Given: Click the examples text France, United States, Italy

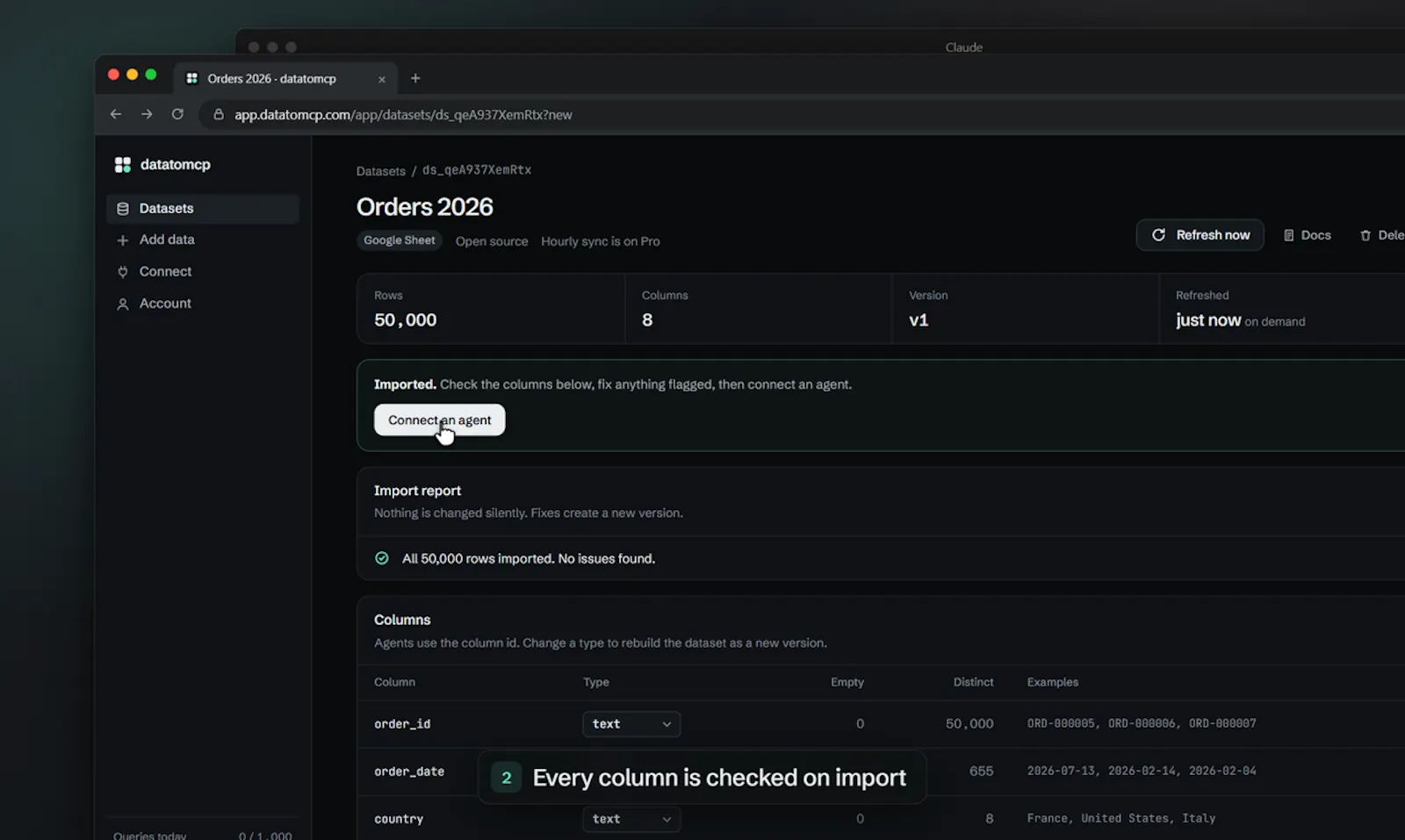Looking at the screenshot, I should (1121, 818).
